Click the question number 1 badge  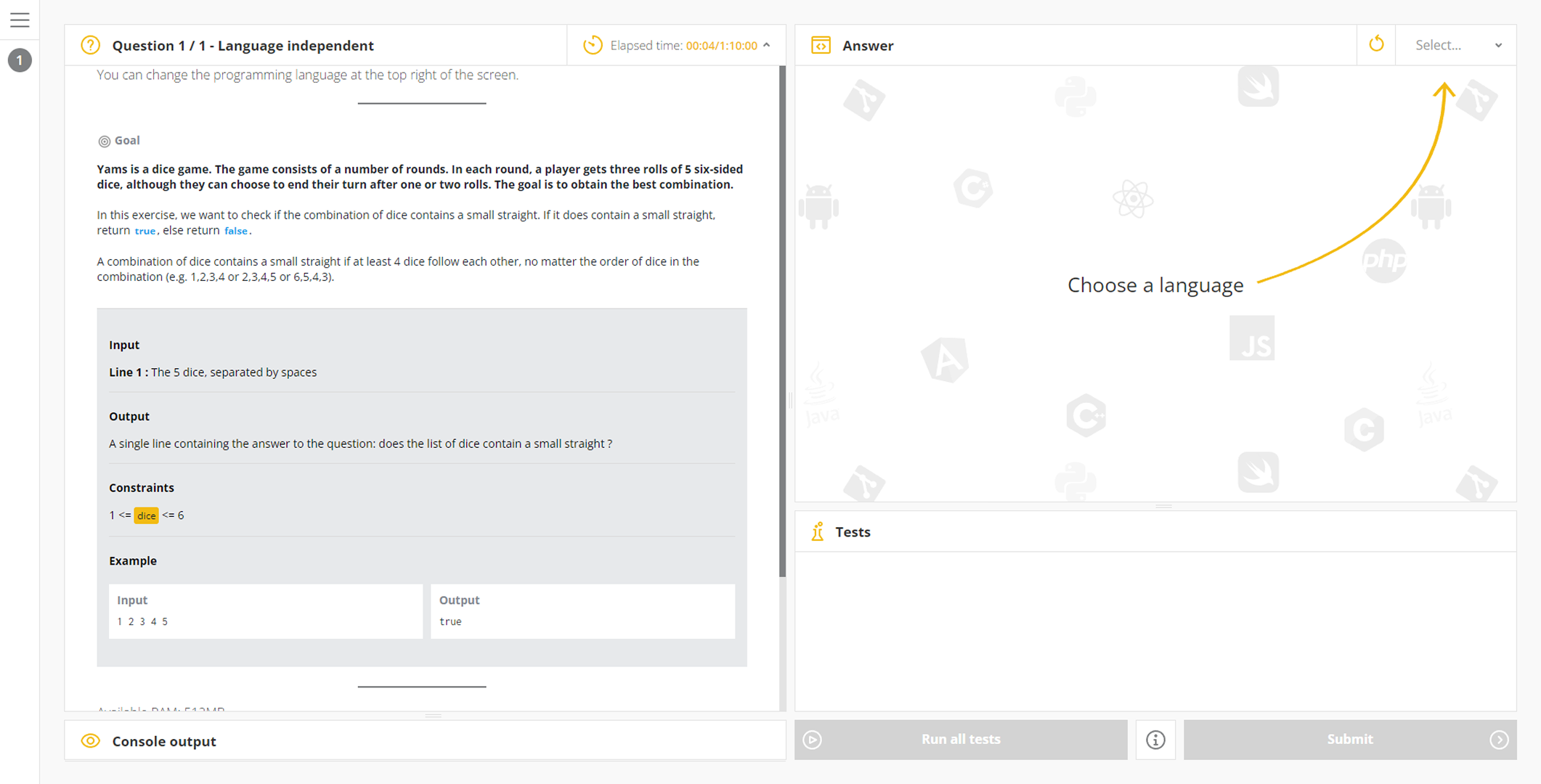(20, 60)
